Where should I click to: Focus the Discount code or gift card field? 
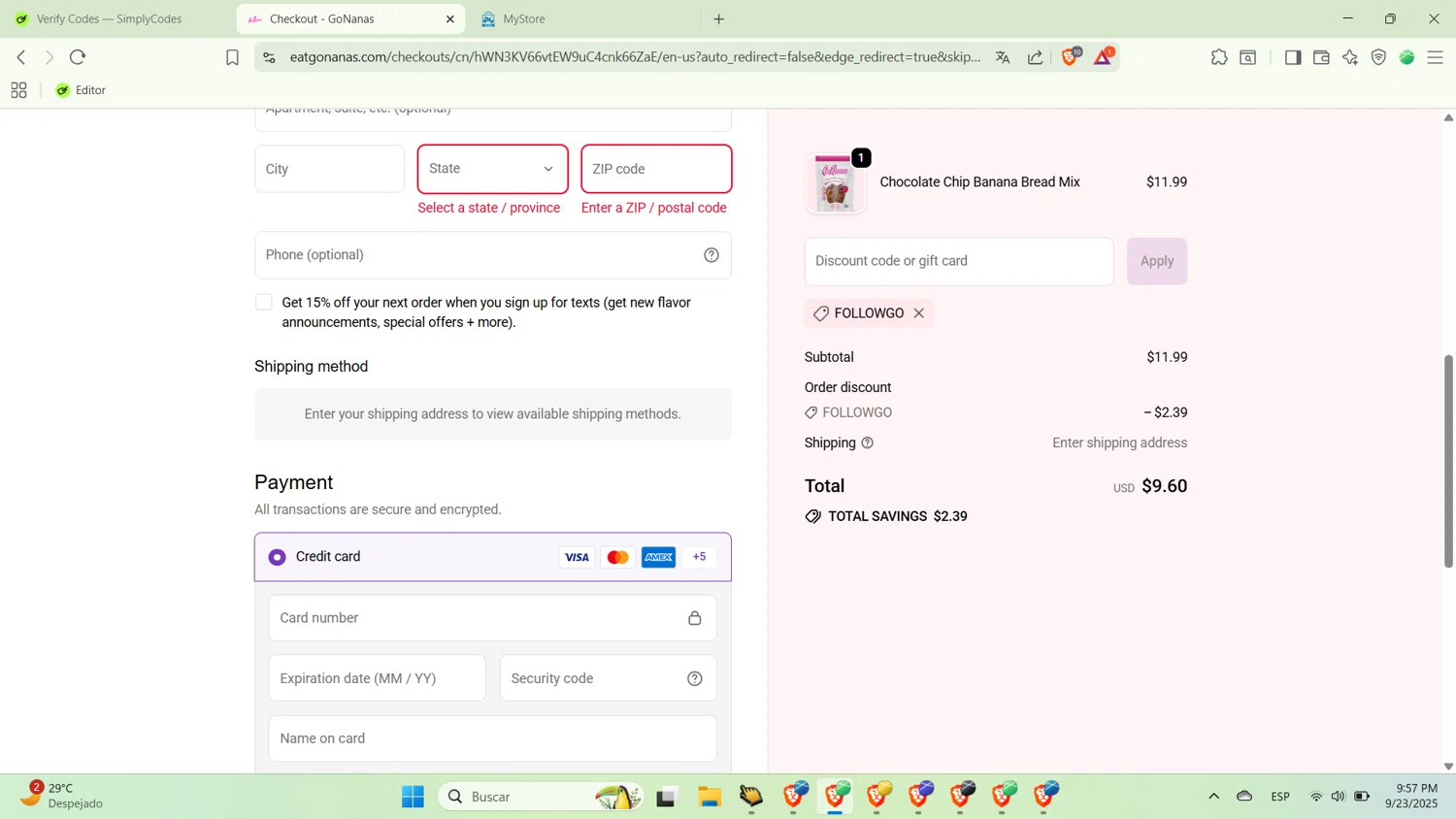(959, 261)
